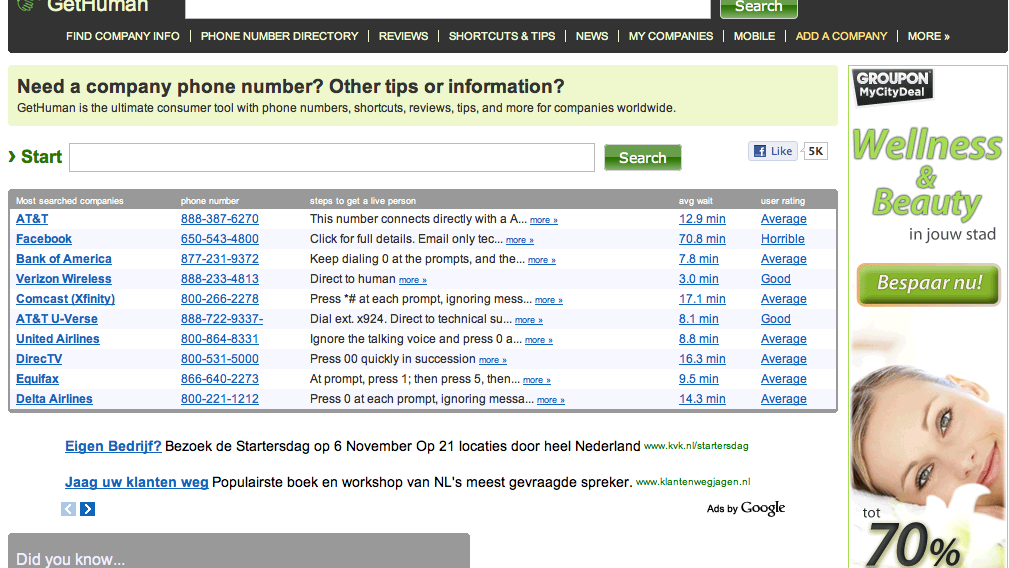Click phone number 888-233-4813
This screenshot has width=1009, height=568.
tap(219, 279)
